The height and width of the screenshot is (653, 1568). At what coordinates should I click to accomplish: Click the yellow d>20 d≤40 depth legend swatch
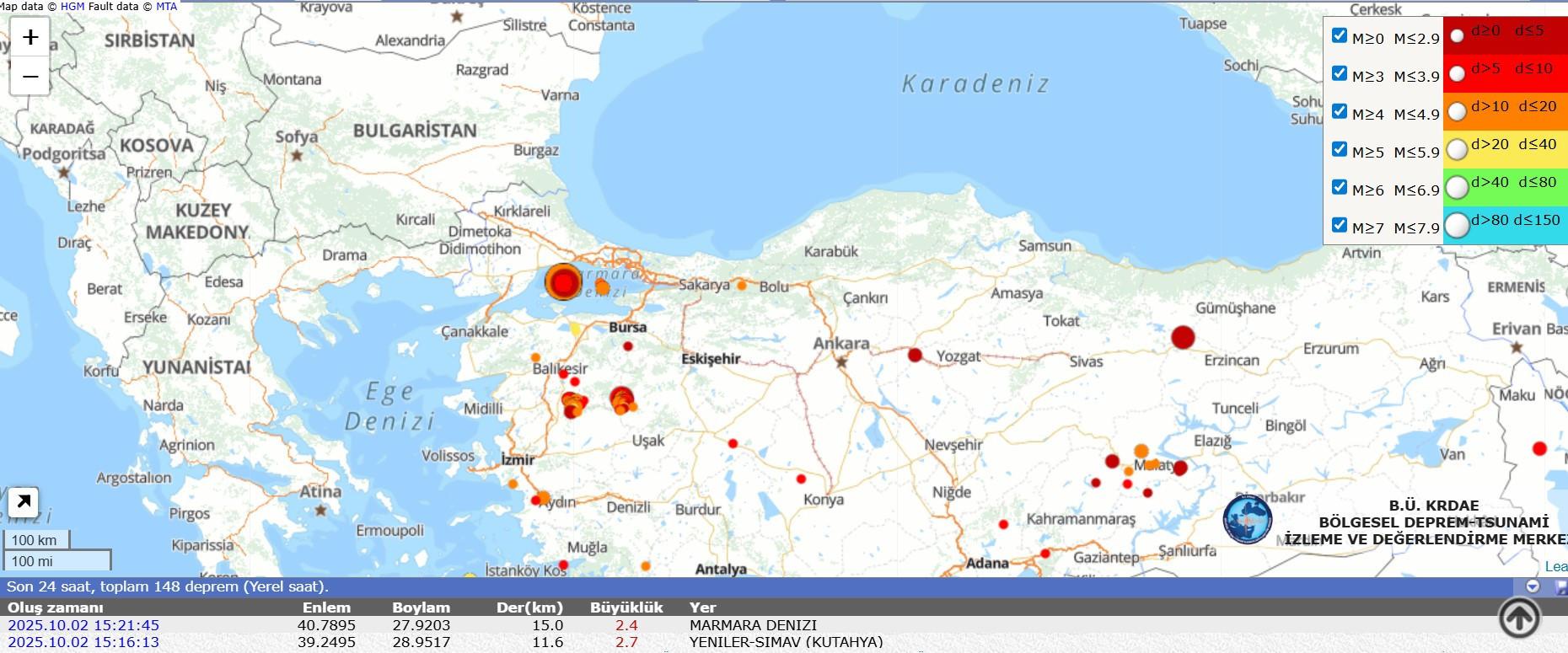pos(1505,149)
